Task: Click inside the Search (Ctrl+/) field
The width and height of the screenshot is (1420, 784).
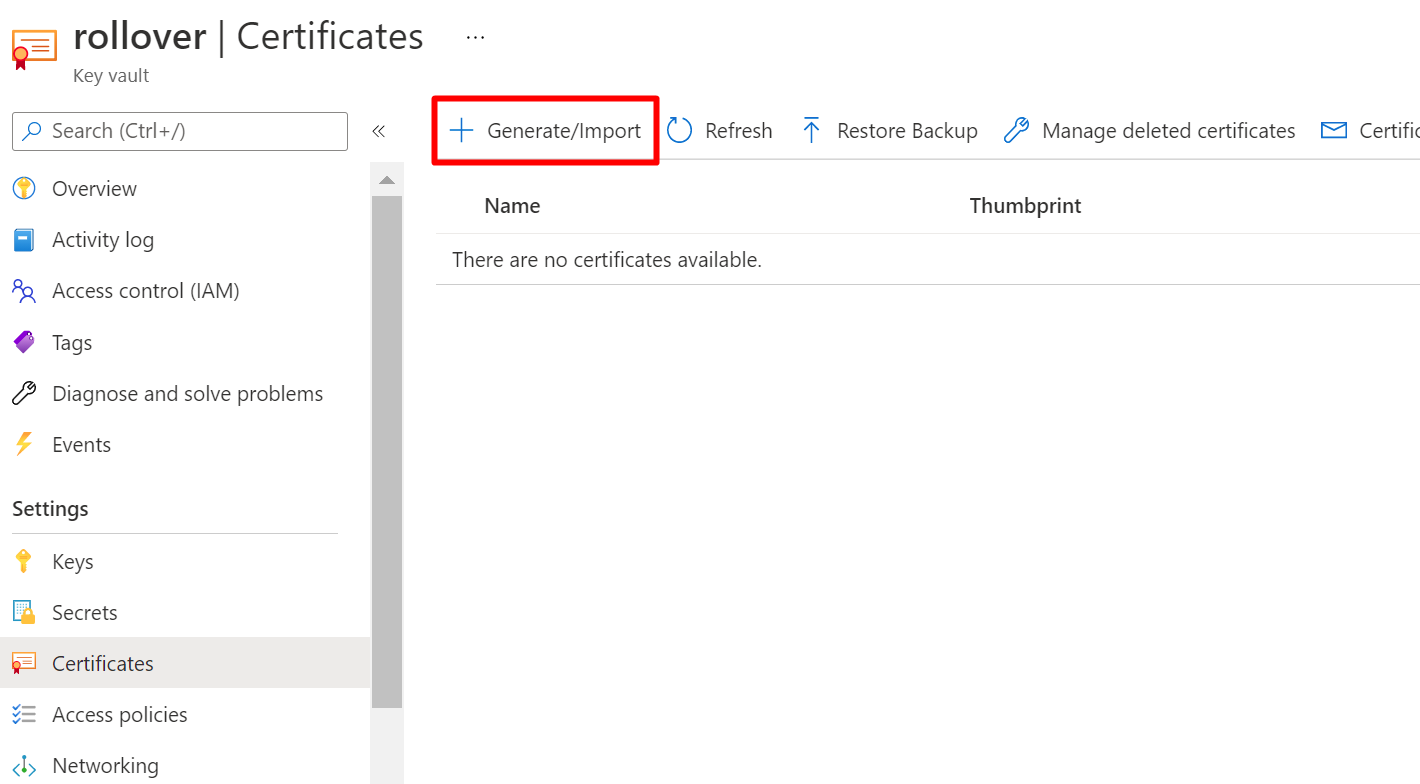Action: coord(179,131)
